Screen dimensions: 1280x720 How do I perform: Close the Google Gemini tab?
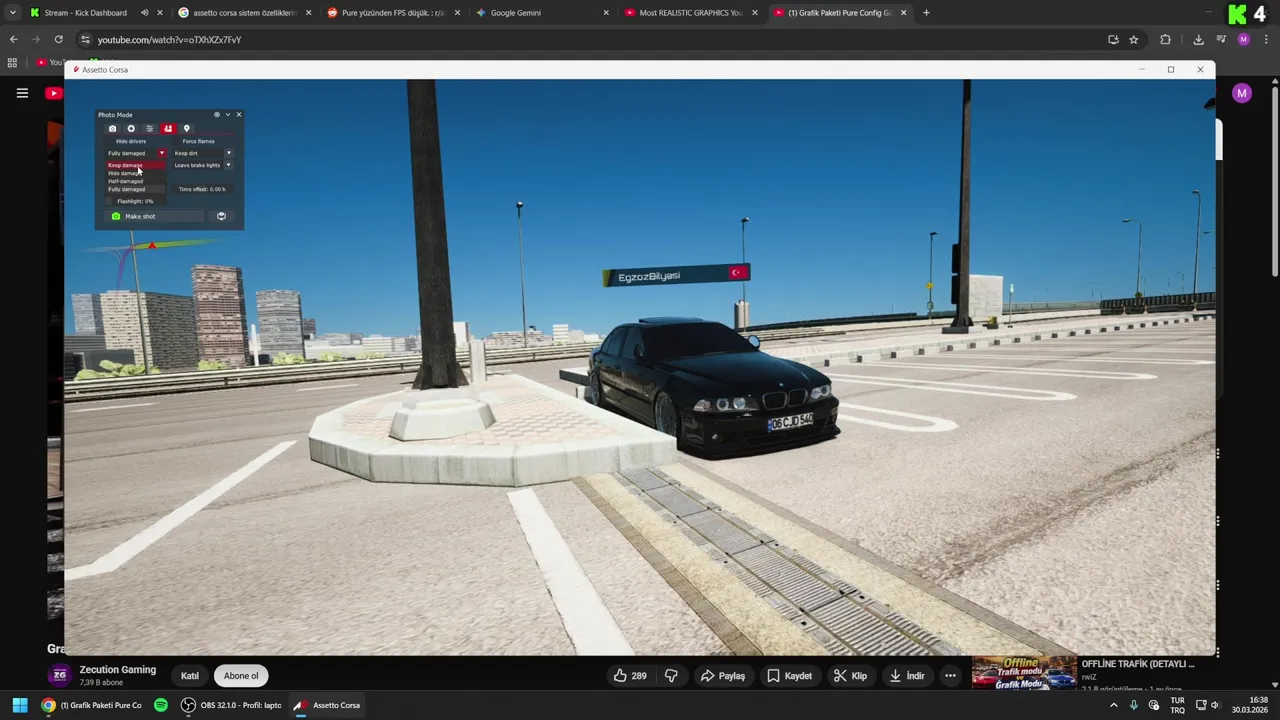(606, 13)
